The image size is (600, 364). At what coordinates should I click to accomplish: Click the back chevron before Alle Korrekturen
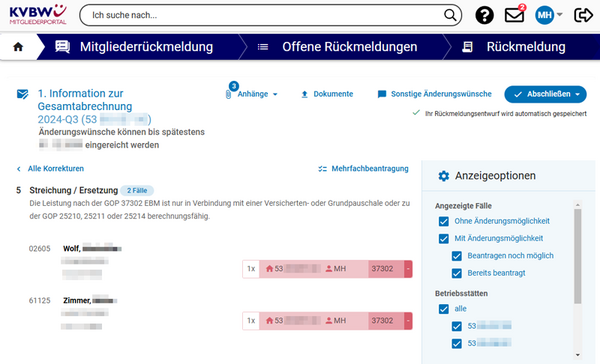point(19,169)
